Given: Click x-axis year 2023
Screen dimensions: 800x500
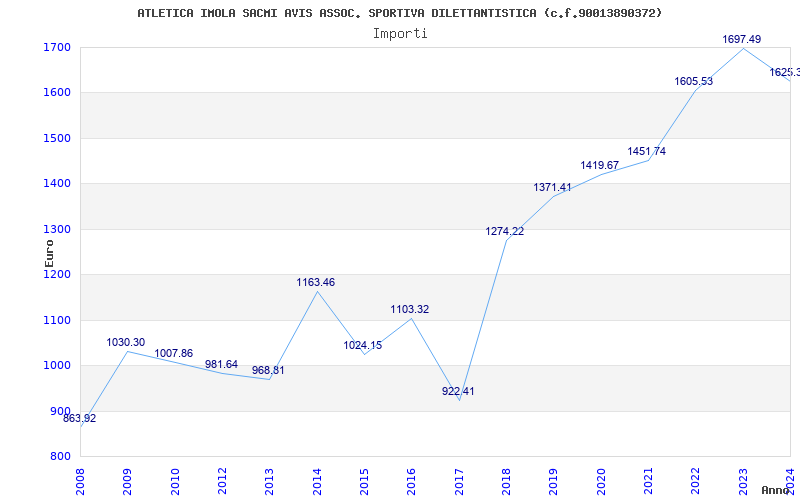Looking at the screenshot, I should click(743, 482).
